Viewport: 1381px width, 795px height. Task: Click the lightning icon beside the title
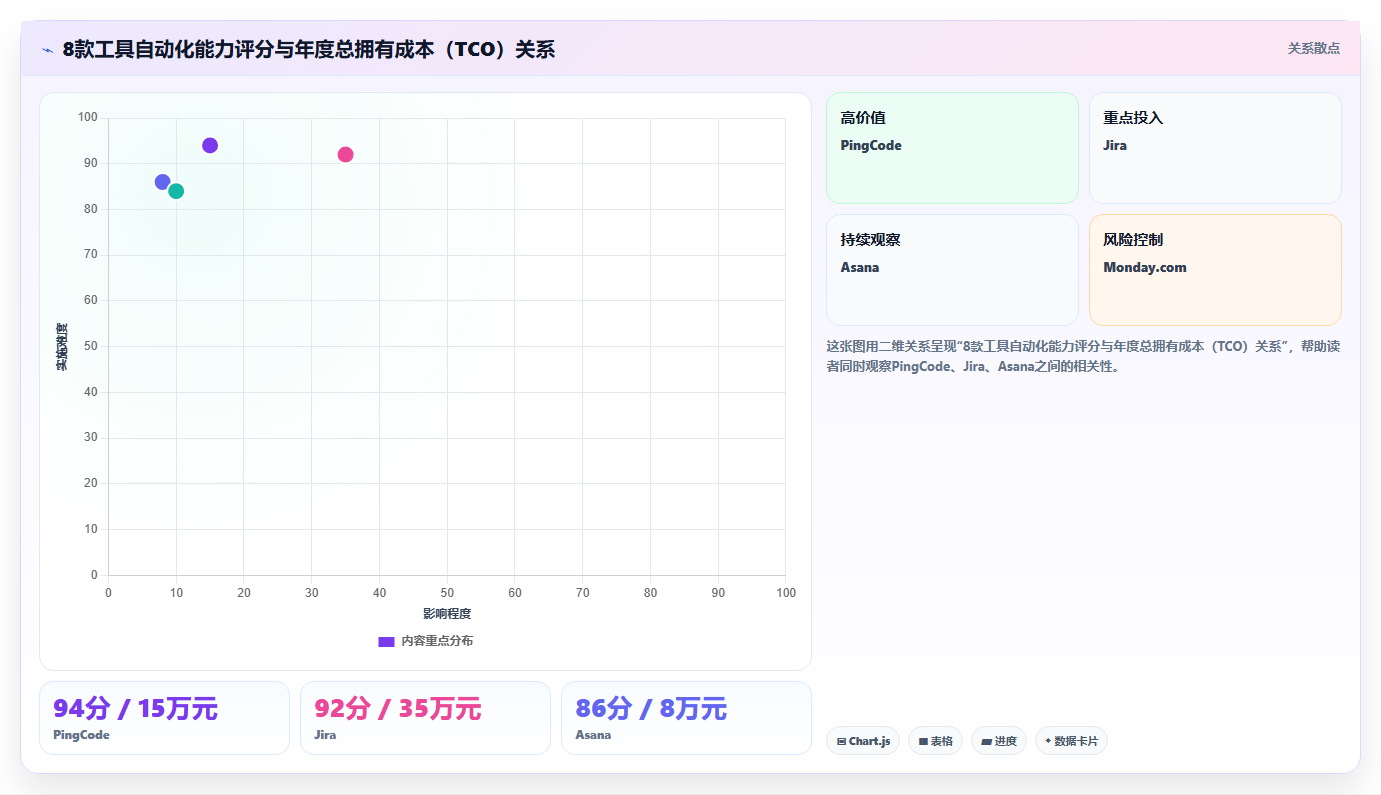tap(47, 50)
